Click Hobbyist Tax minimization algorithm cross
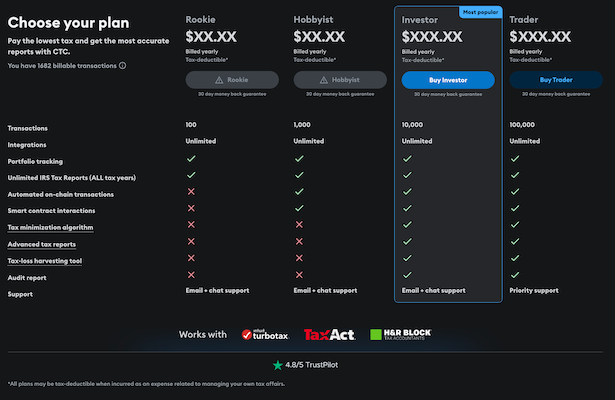This screenshot has height=400, width=615. point(299,224)
